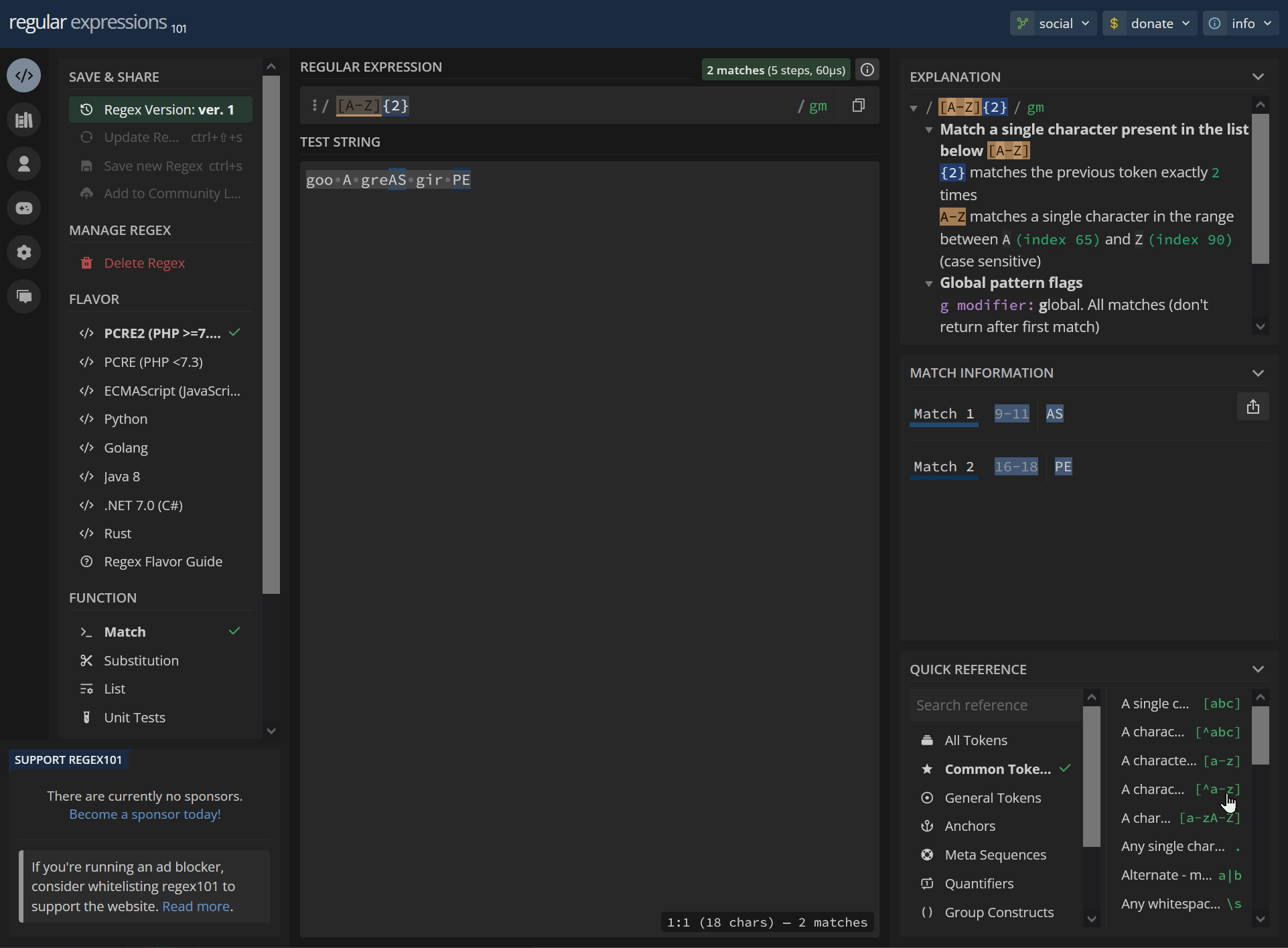The height and width of the screenshot is (948, 1288).
Task: Open the regex editor sidebar icon
Action: coord(24,76)
